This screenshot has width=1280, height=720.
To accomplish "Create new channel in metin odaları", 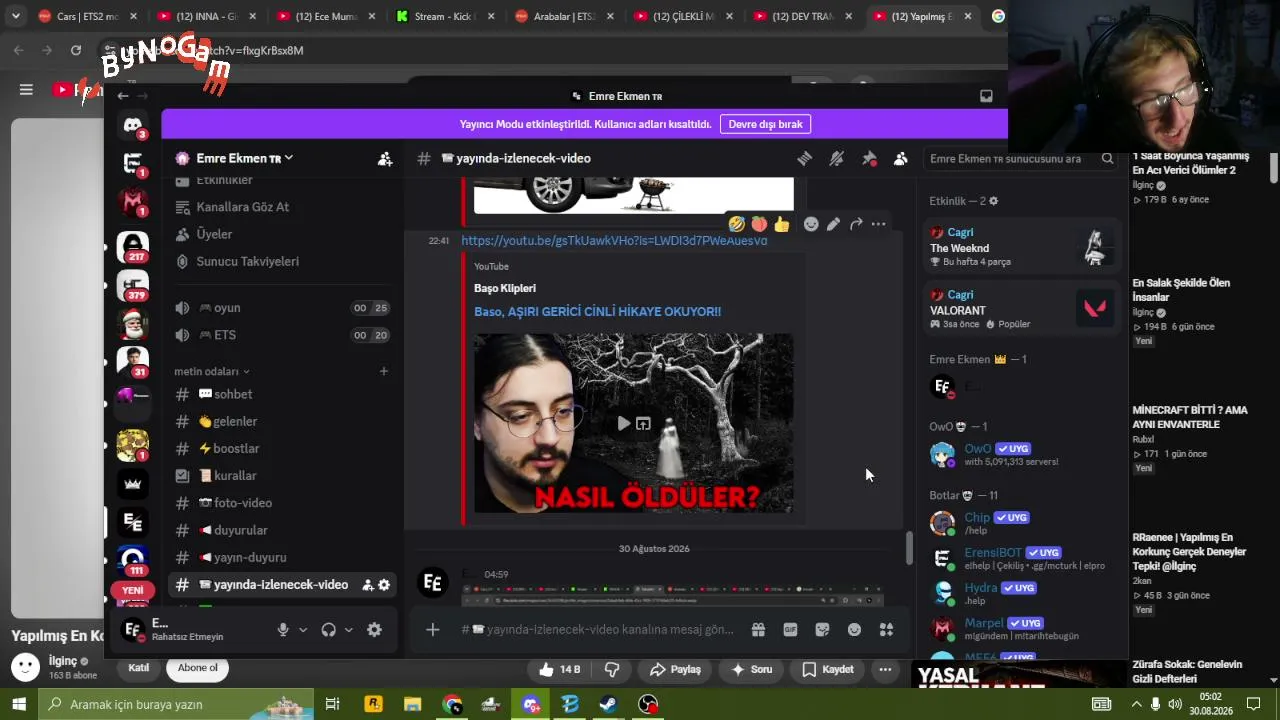I will (383, 371).
